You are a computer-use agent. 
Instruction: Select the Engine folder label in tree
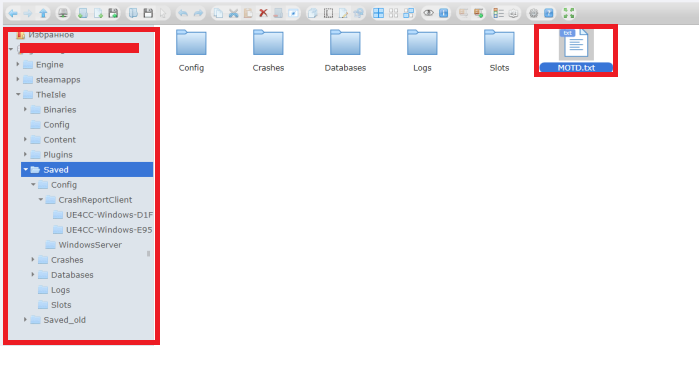point(50,65)
